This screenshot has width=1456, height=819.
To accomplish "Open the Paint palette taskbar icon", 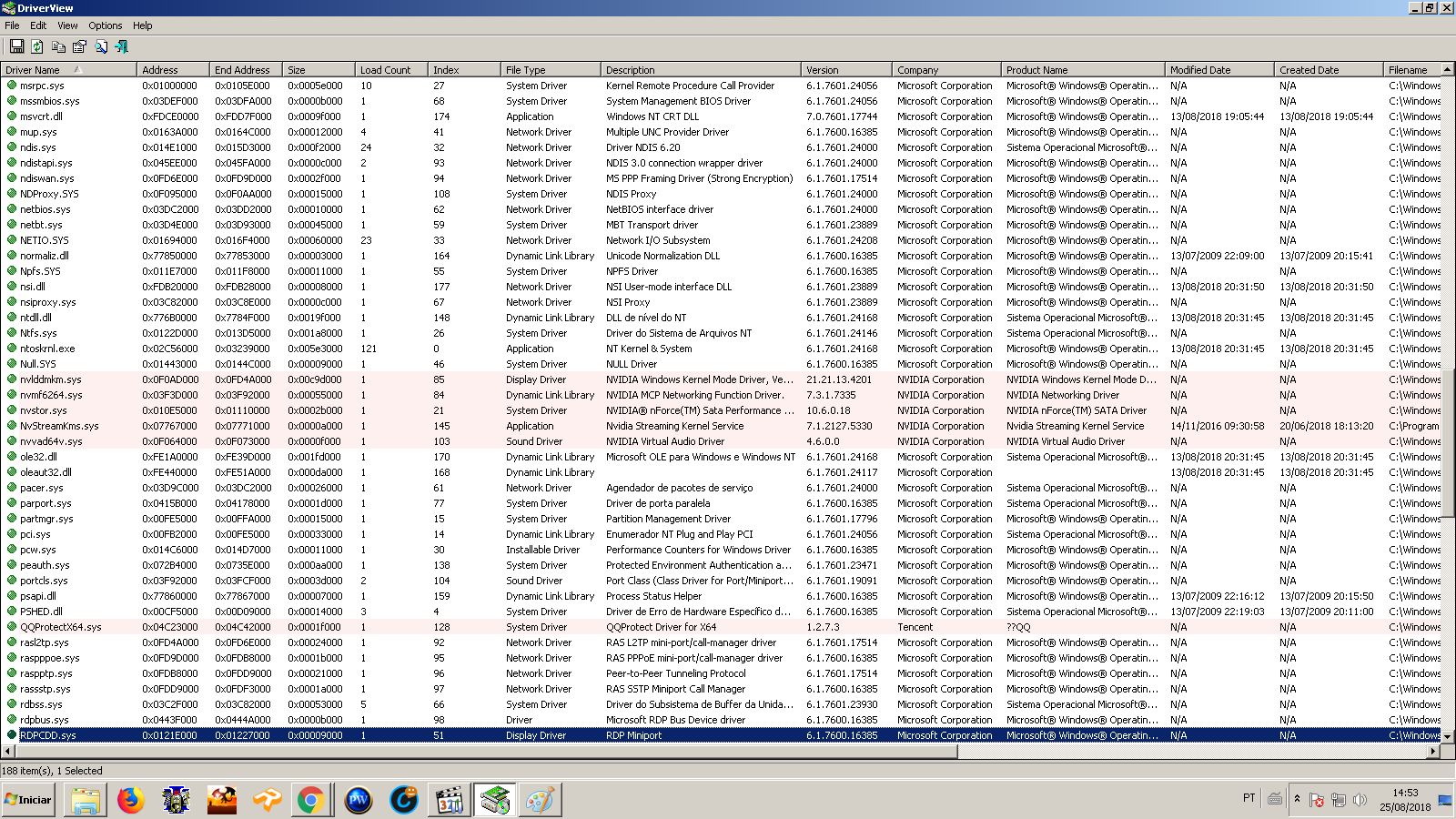I will [541, 800].
